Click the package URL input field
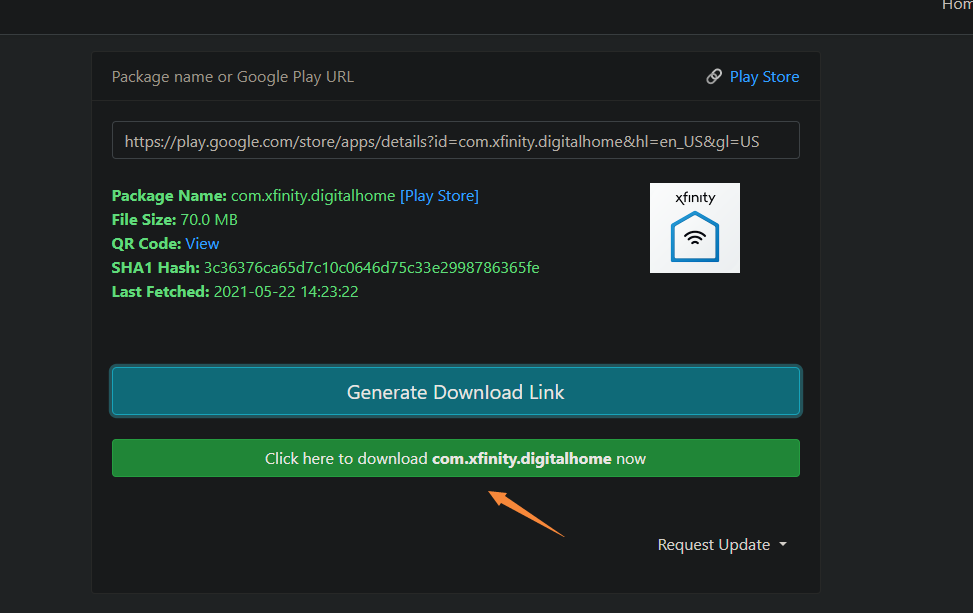This screenshot has width=973, height=613. click(455, 141)
